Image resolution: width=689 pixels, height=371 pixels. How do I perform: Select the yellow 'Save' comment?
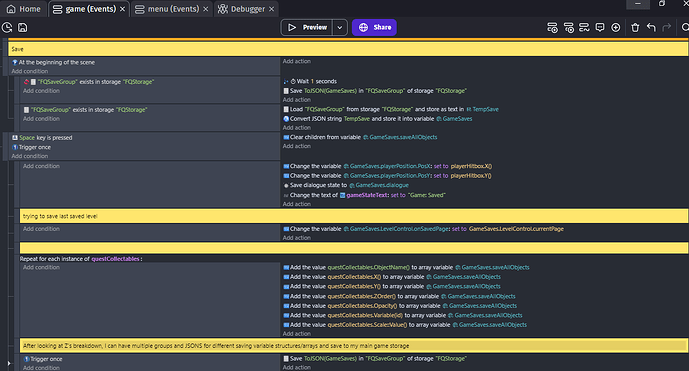348,49
